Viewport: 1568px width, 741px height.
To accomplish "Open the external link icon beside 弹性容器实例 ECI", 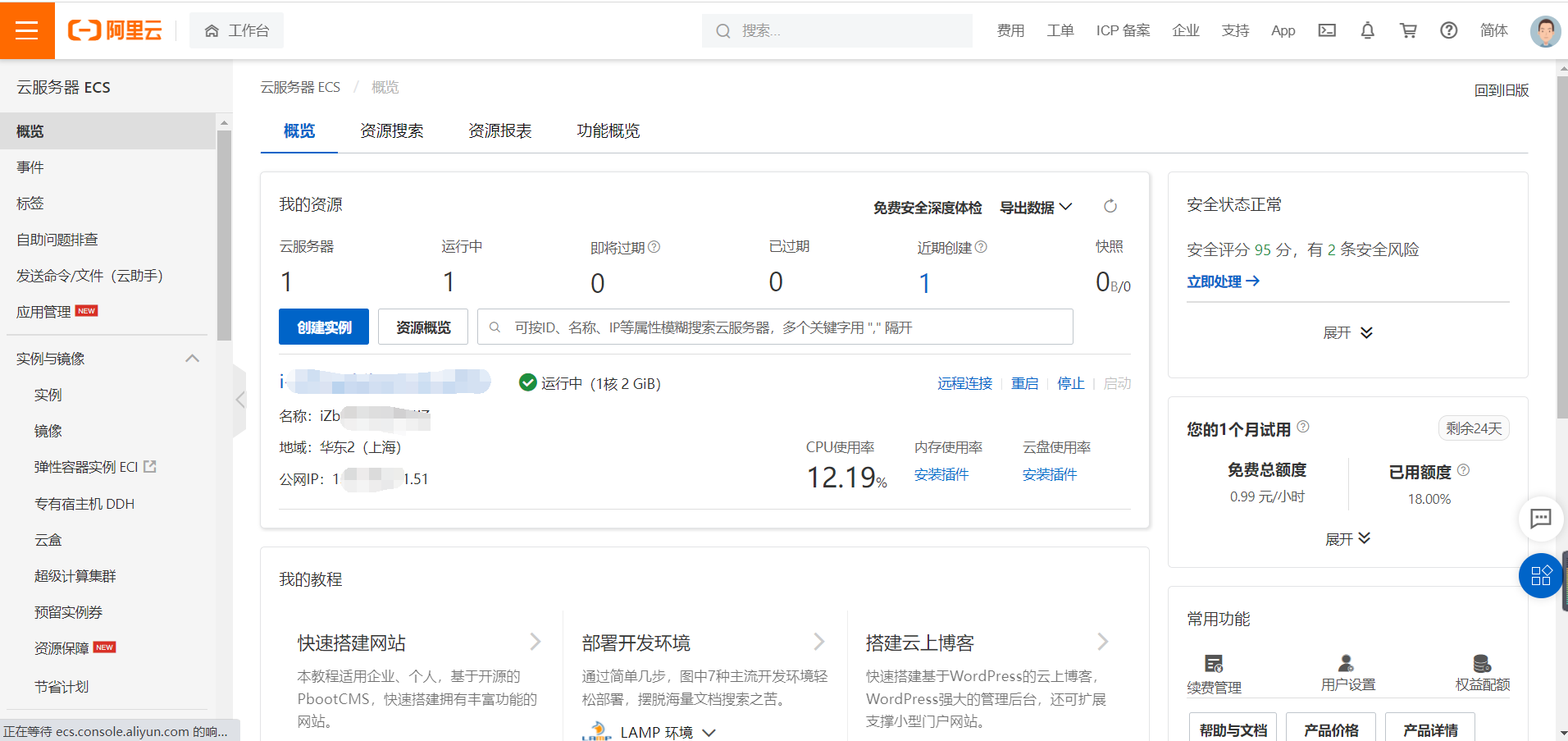I will coord(150,466).
